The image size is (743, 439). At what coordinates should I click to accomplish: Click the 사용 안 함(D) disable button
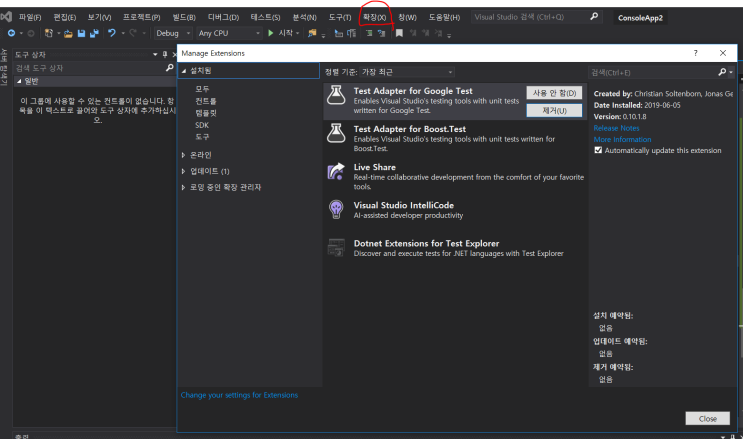pos(554,93)
